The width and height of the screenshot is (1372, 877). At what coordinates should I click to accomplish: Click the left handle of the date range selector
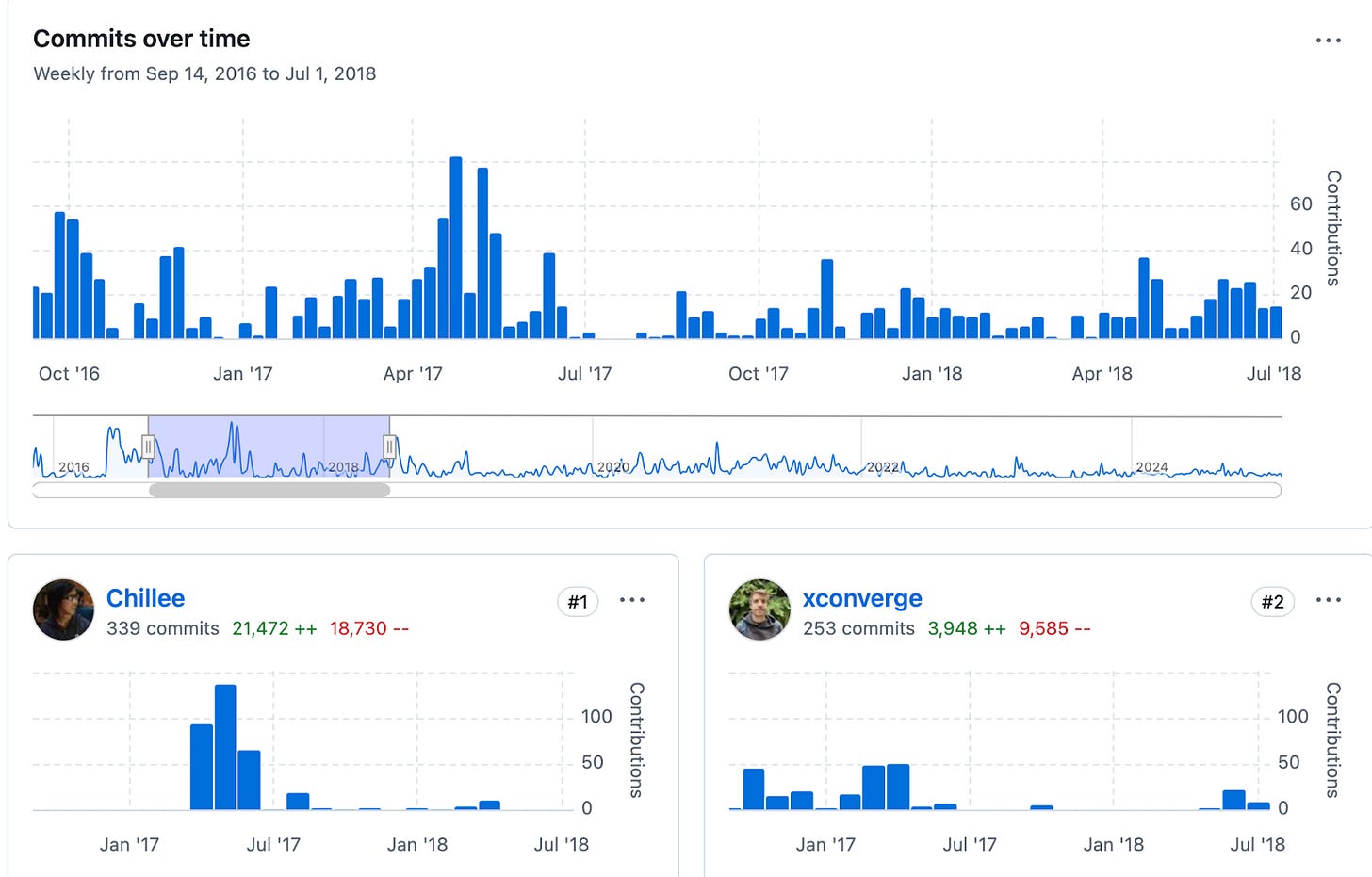click(149, 447)
